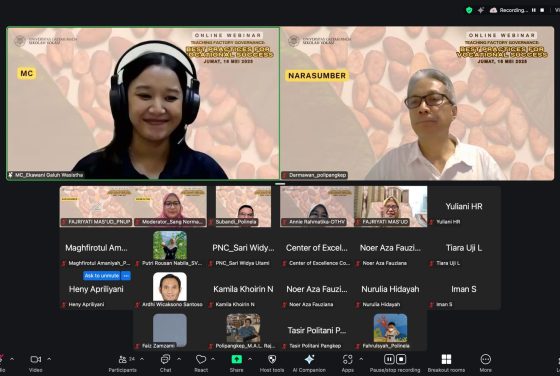This screenshot has height=376, width=560.
Task: Select the Moderator Seng Norma video tile
Action: pos(170,206)
